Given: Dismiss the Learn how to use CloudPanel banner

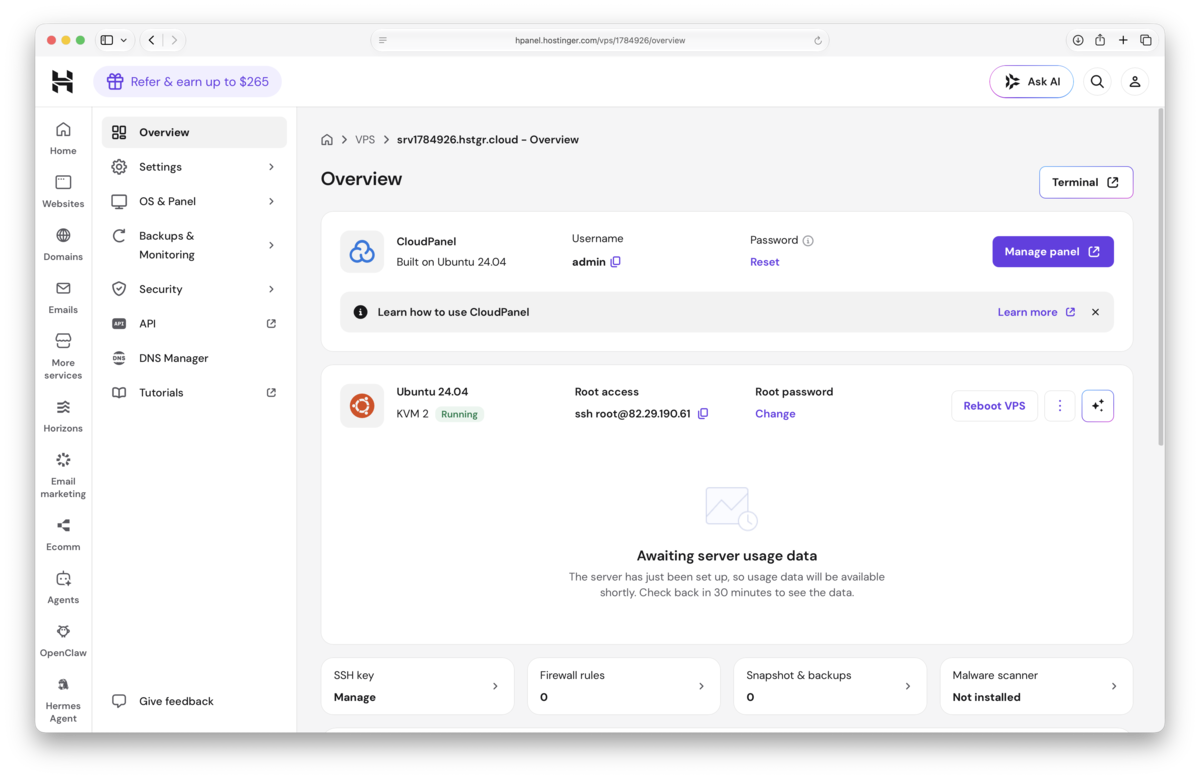Looking at the screenshot, I should (1095, 312).
